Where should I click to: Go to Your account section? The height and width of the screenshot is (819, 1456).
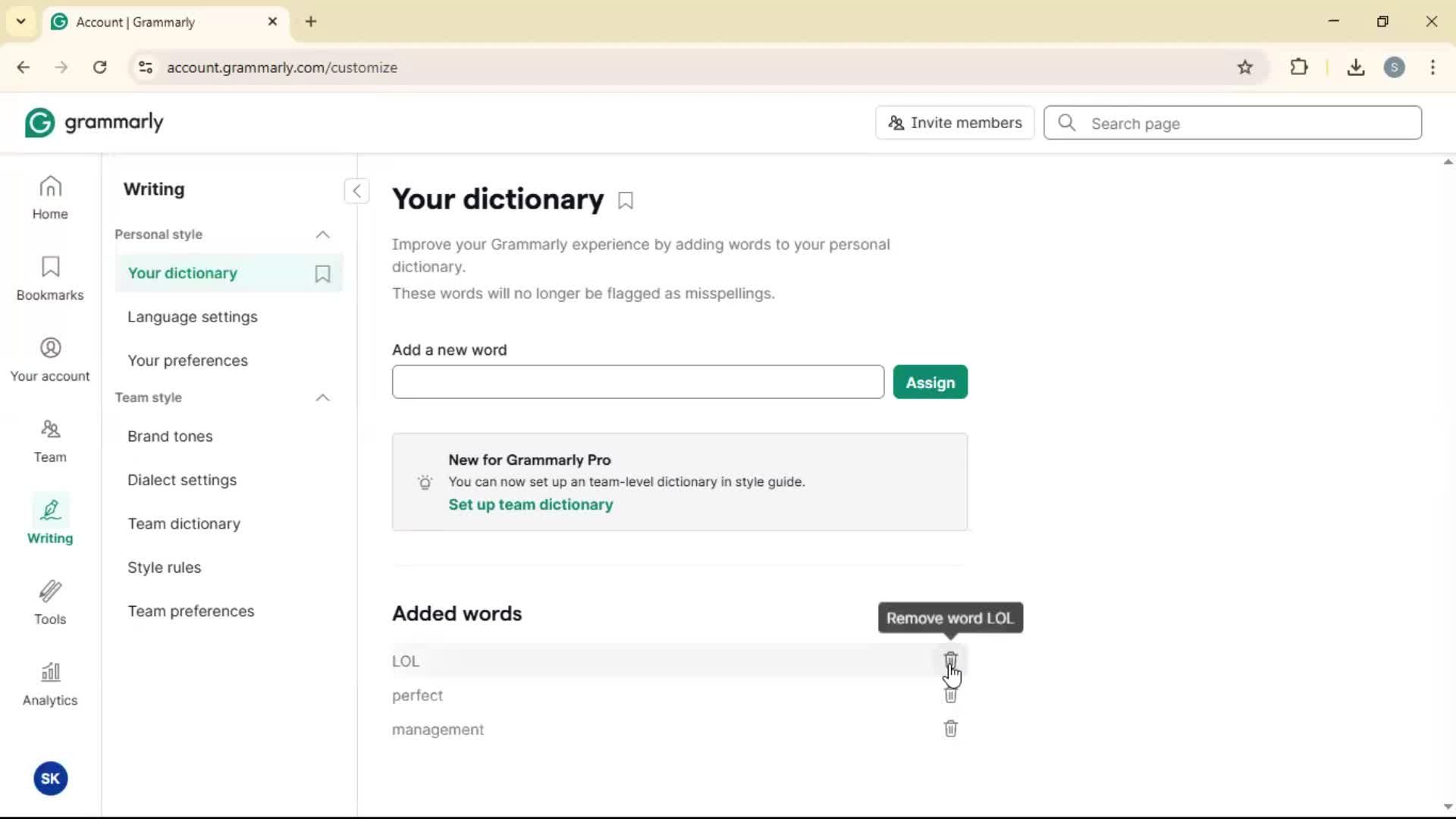[x=50, y=359]
